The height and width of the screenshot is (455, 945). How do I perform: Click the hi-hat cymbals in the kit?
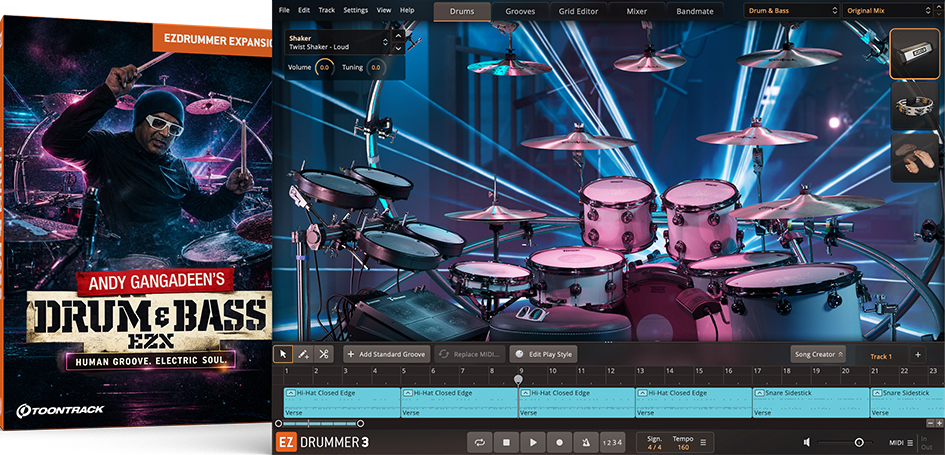pyautogui.click(x=495, y=213)
